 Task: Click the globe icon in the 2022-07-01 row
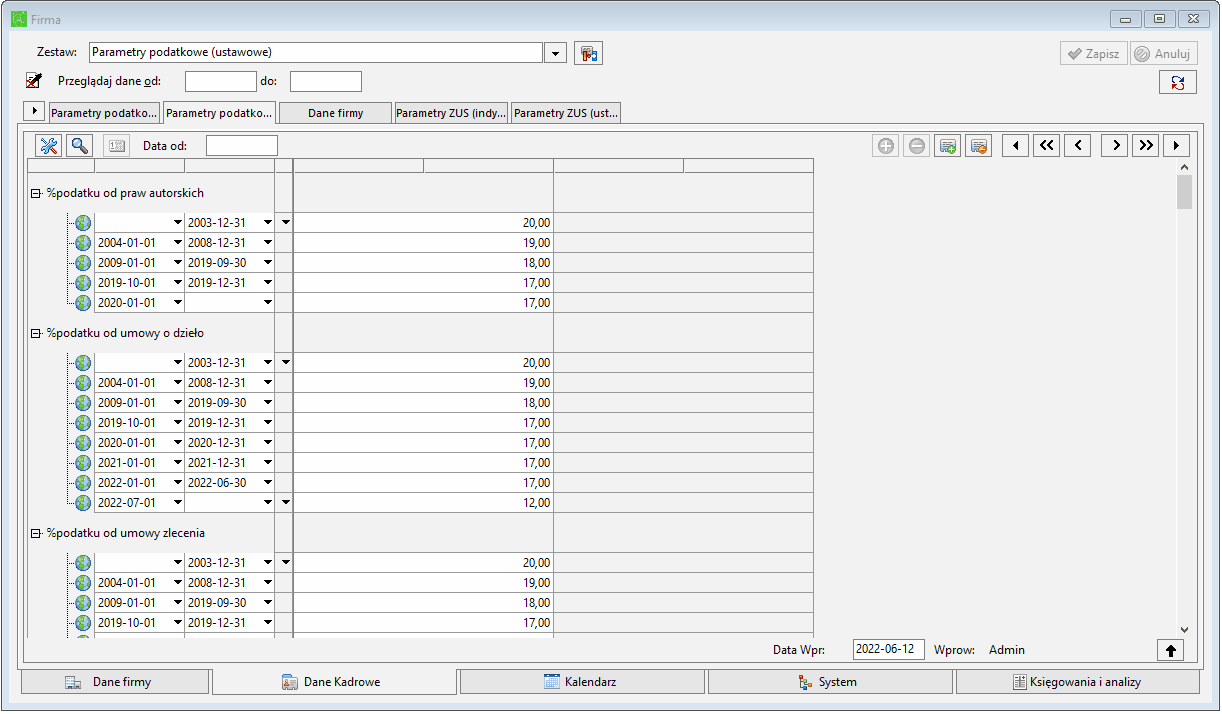83,503
